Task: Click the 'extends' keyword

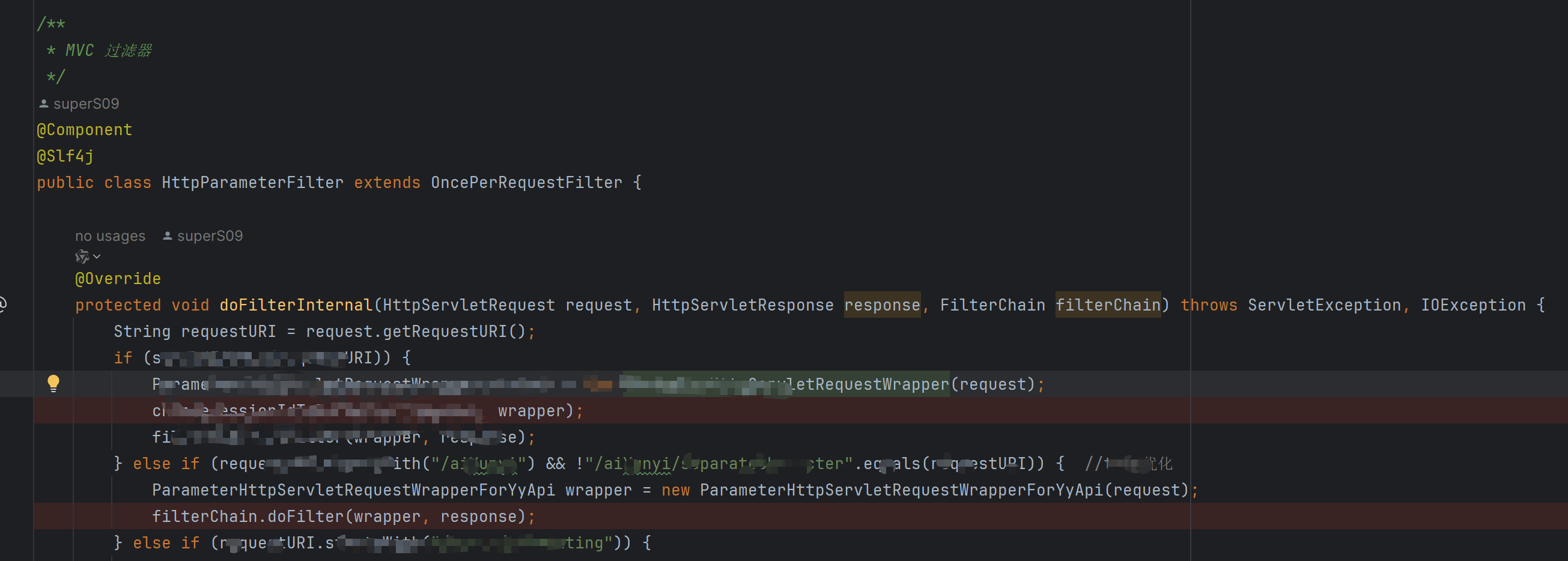Action: (x=387, y=183)
